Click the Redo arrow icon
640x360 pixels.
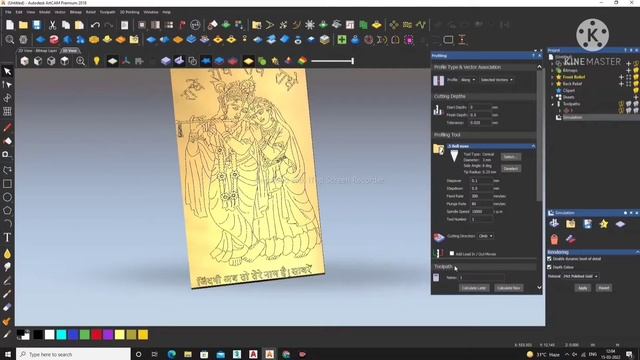pos(109,25)
